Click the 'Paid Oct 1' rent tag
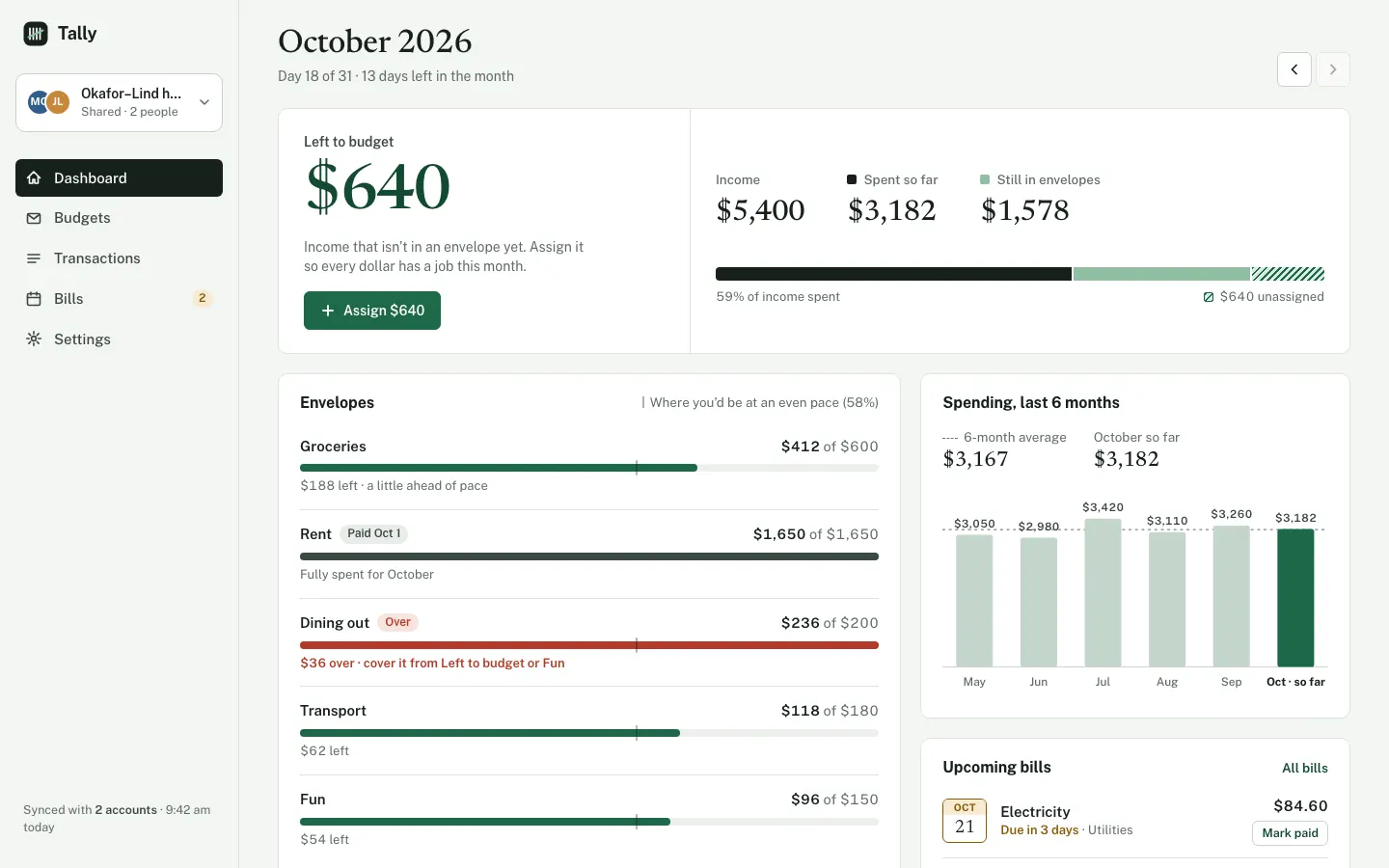This screenshot has height=868, width=1389. (x=374, y=534)
